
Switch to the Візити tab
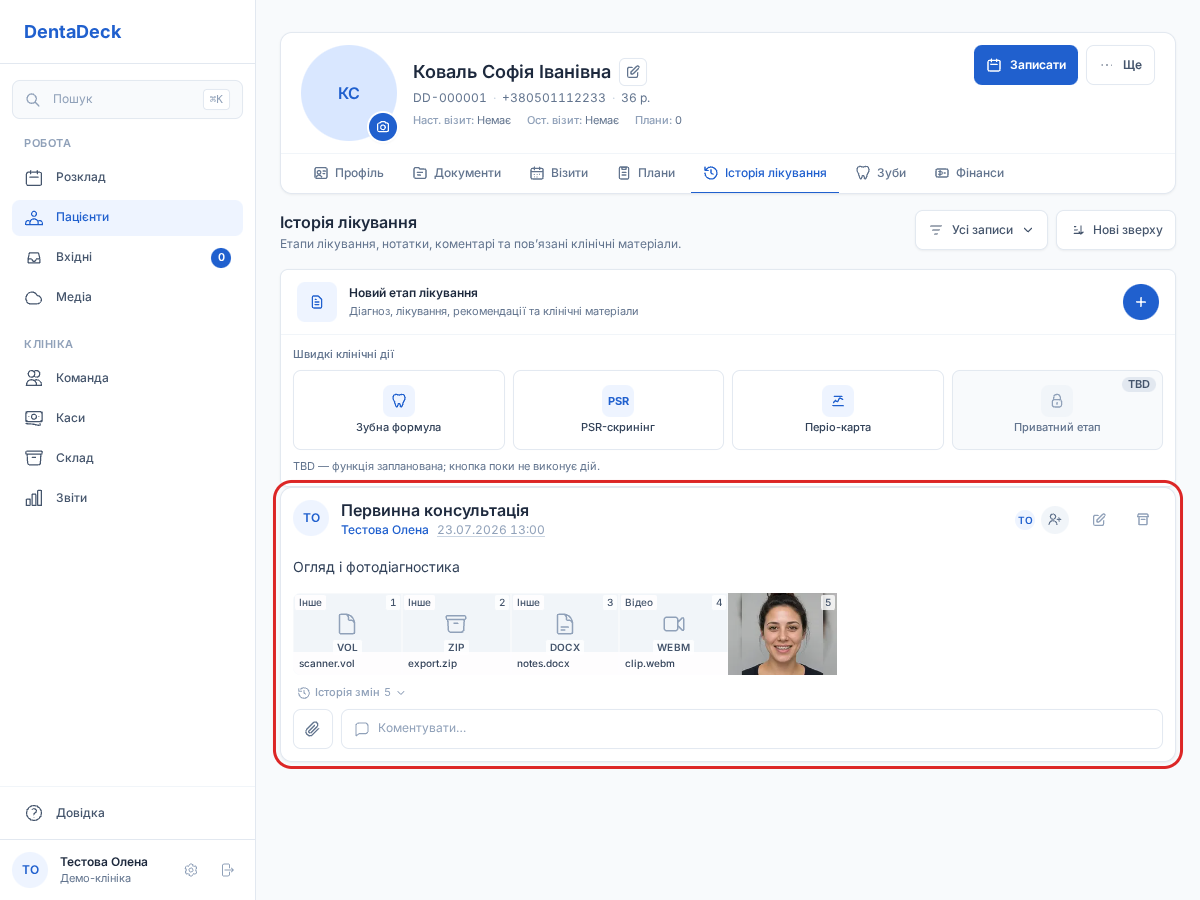coord(559,173)
